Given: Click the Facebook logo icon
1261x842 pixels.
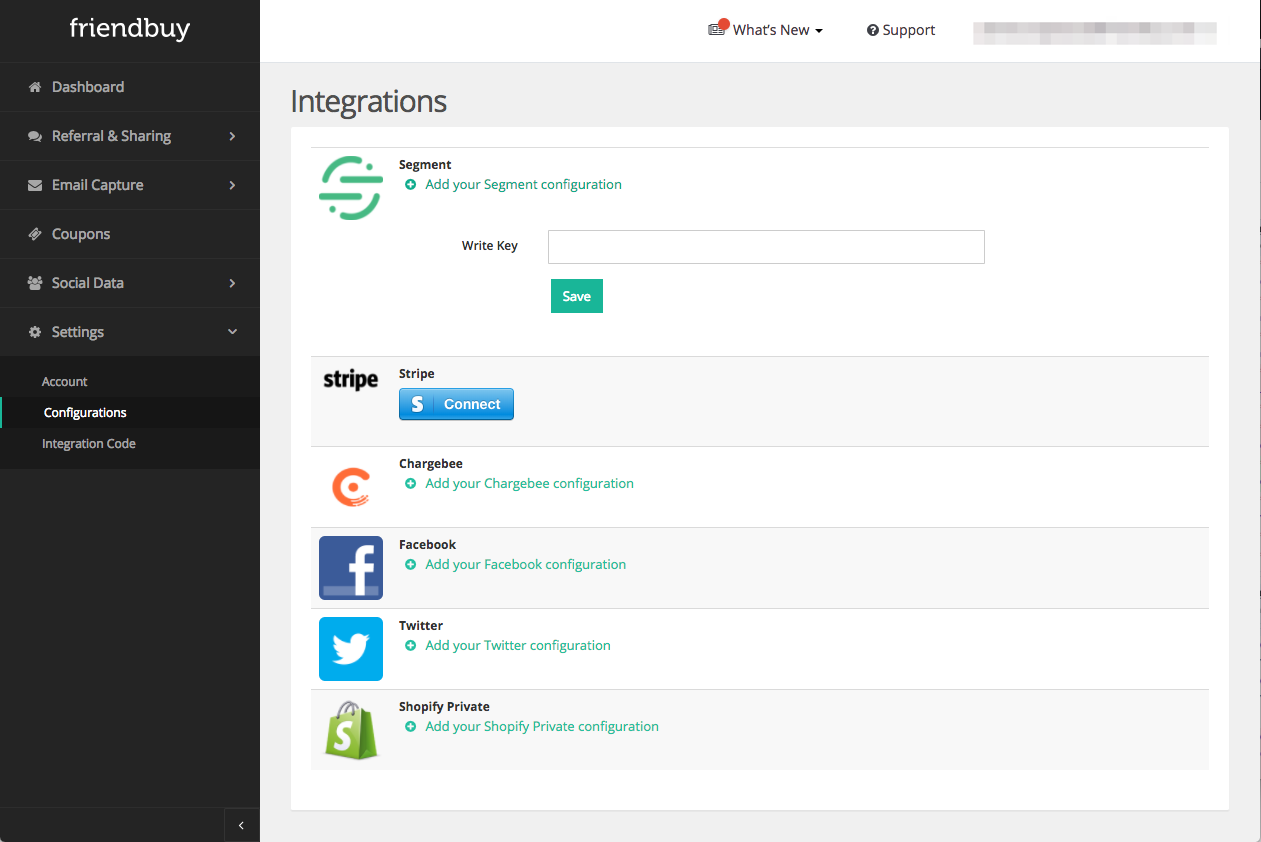Looking at the screenshot, I should pos(351,568).
